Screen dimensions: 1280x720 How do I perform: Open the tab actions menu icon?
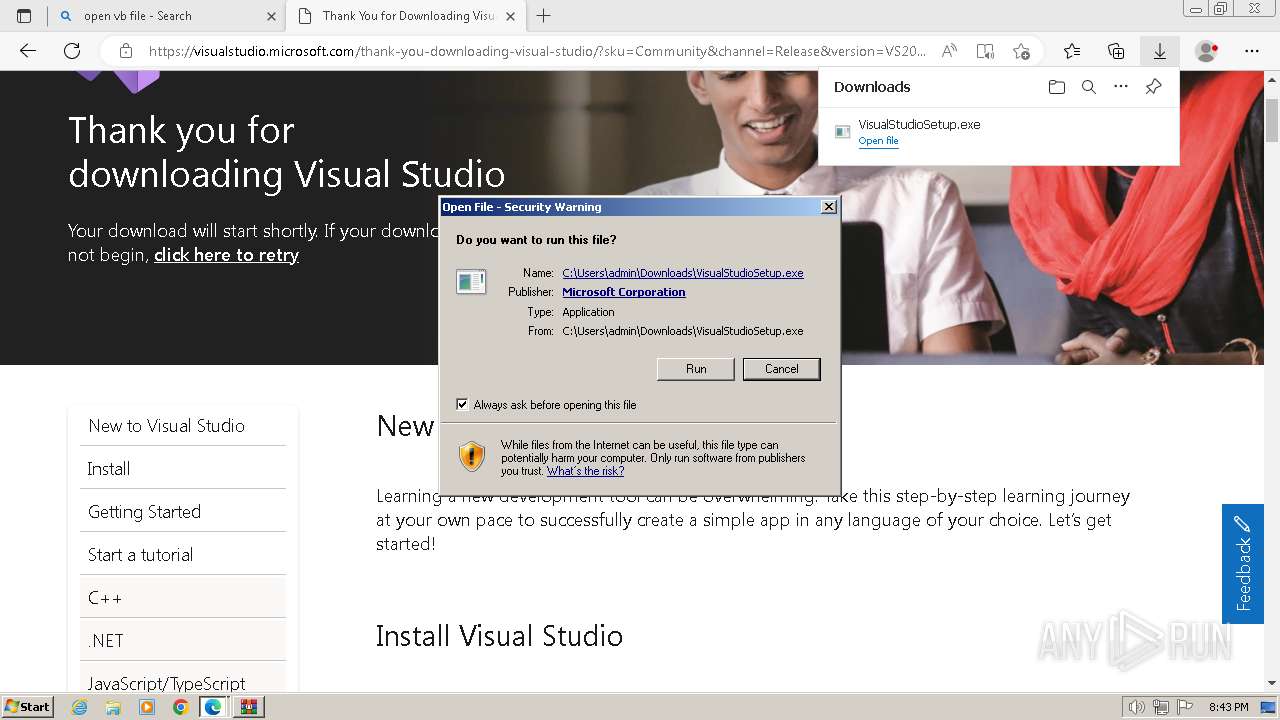pos(24,16)
